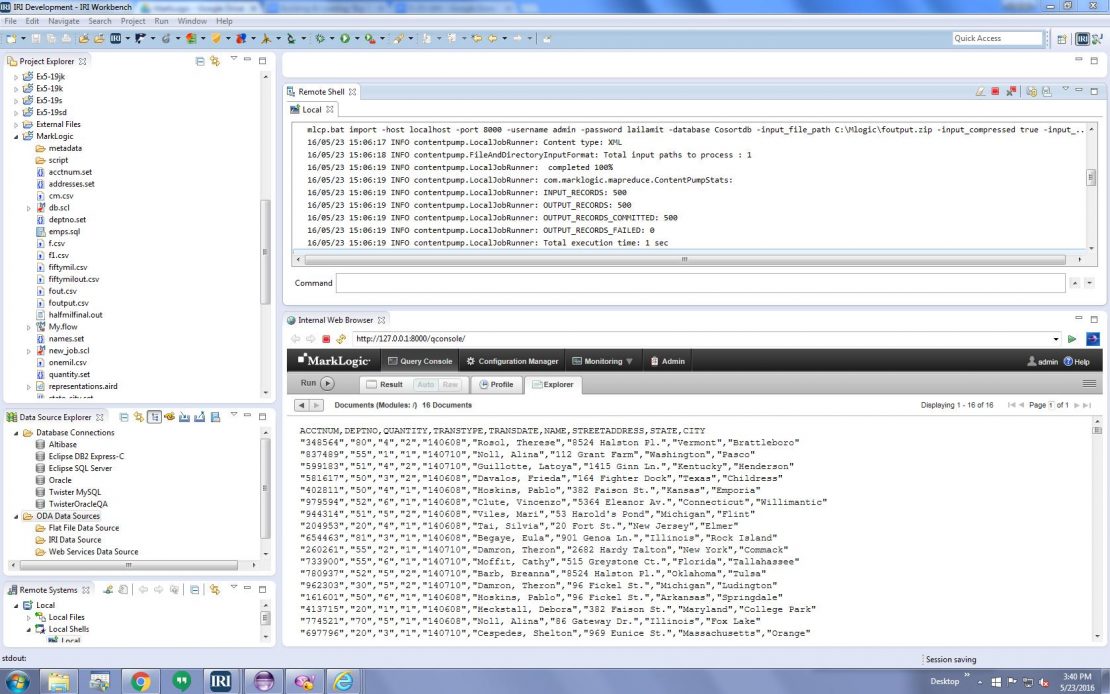
Task: Toggle the Raw button in Query Console
Action: [450, 385]
